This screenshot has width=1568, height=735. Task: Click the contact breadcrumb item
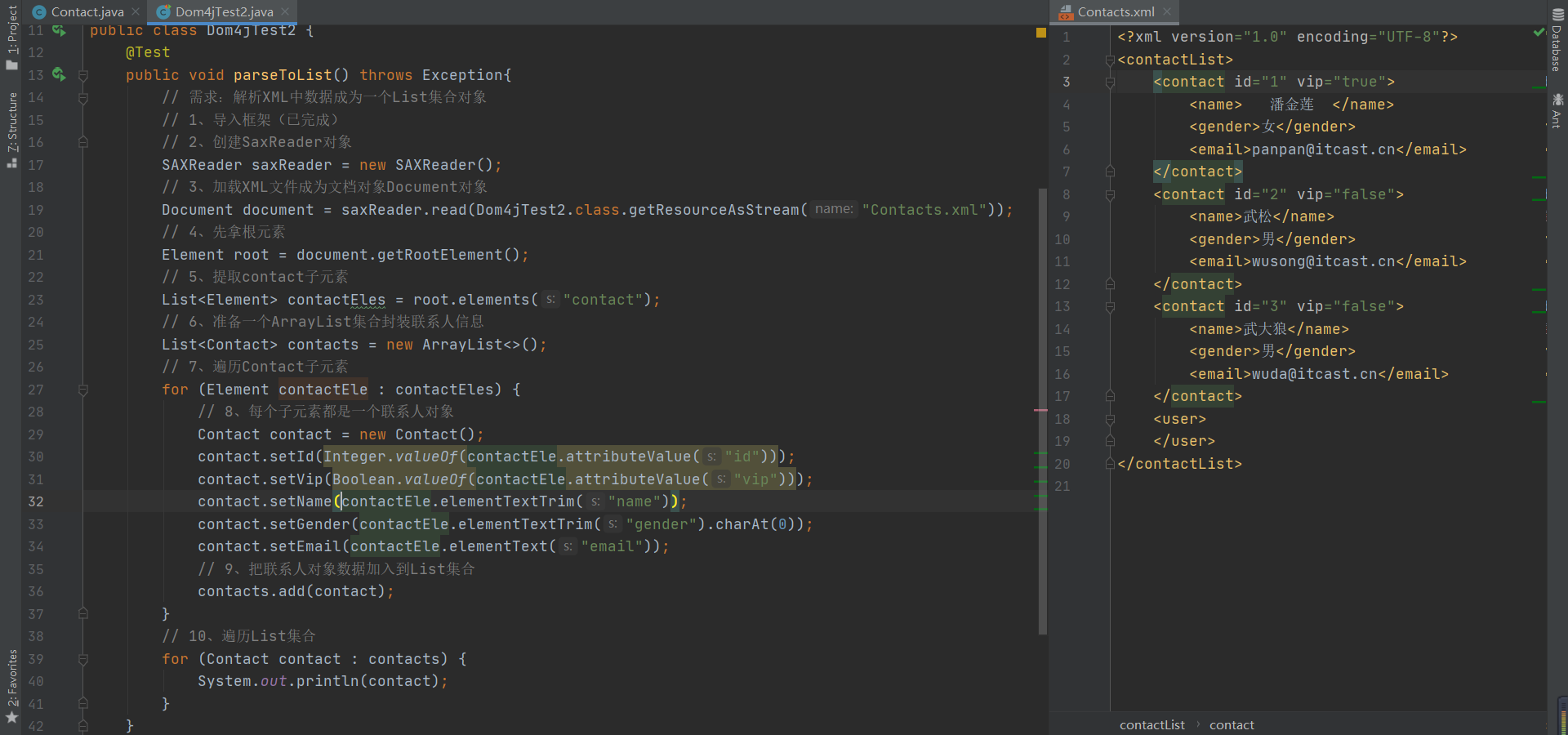[1231, 724]
